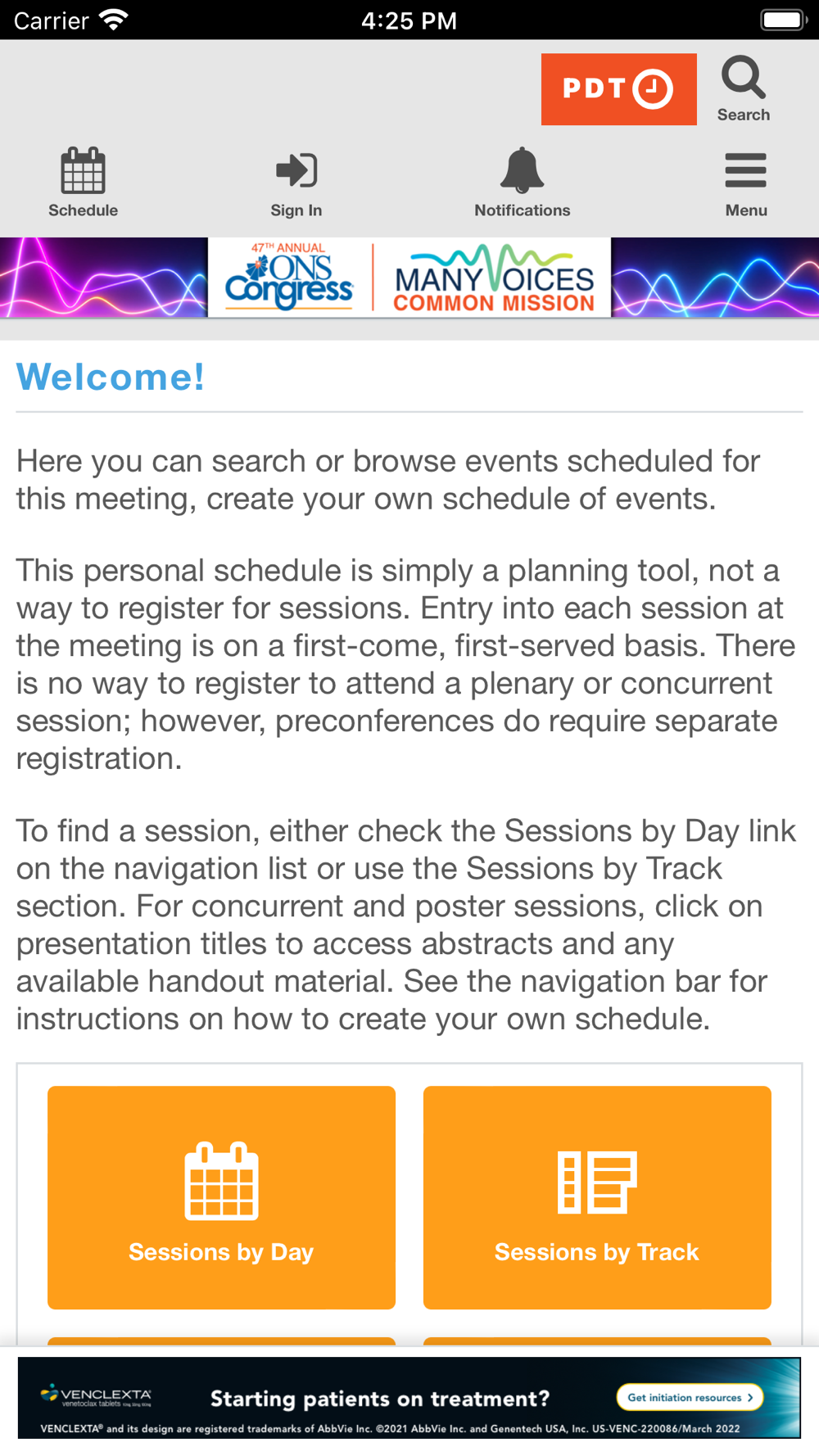819x1456 pixels.
Task: Click the clock icon in PDT button
Action: pyautogui.click(x=654, y=89)
